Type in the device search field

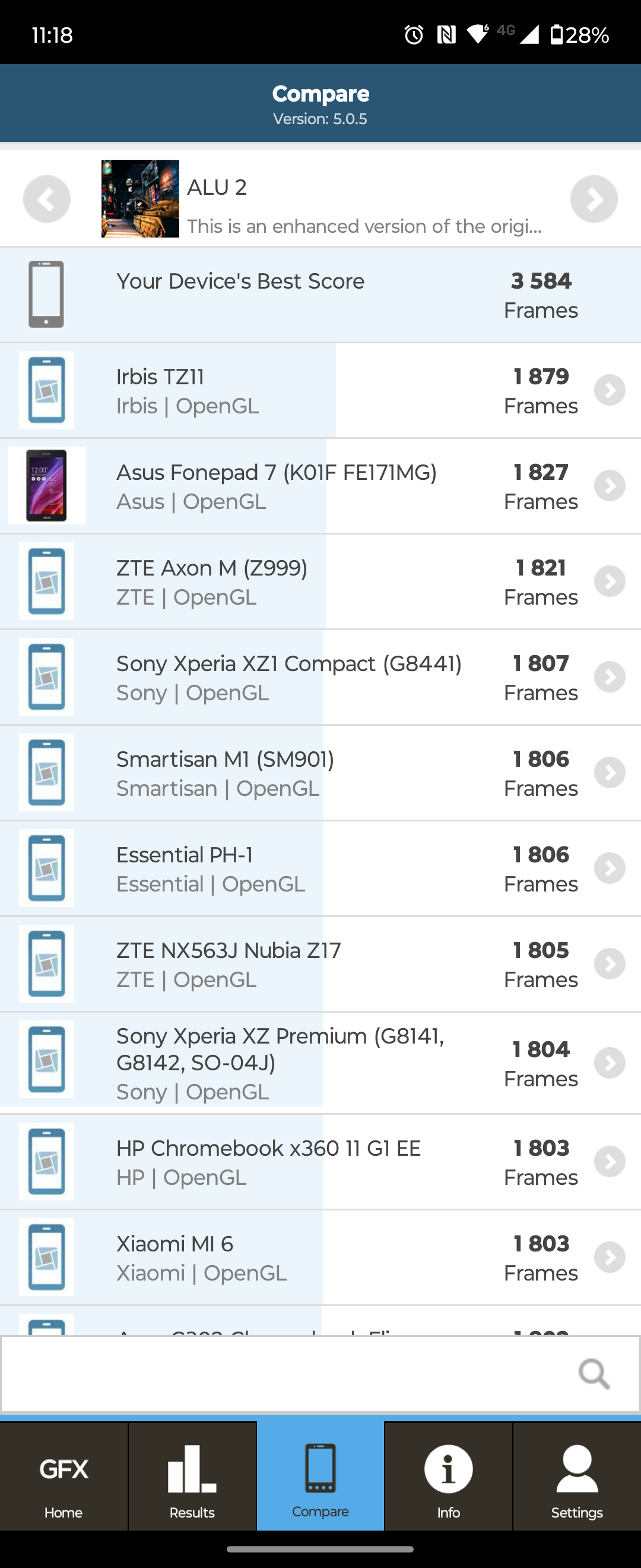coord(286,1374)
